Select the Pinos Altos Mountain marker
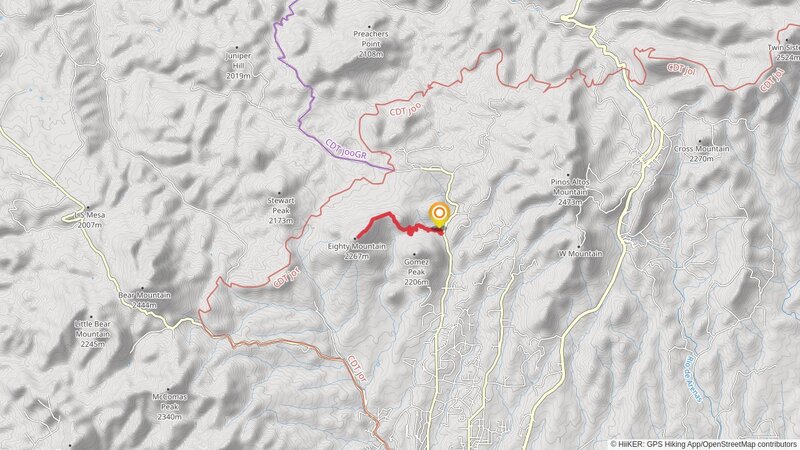 click(568, 174)
